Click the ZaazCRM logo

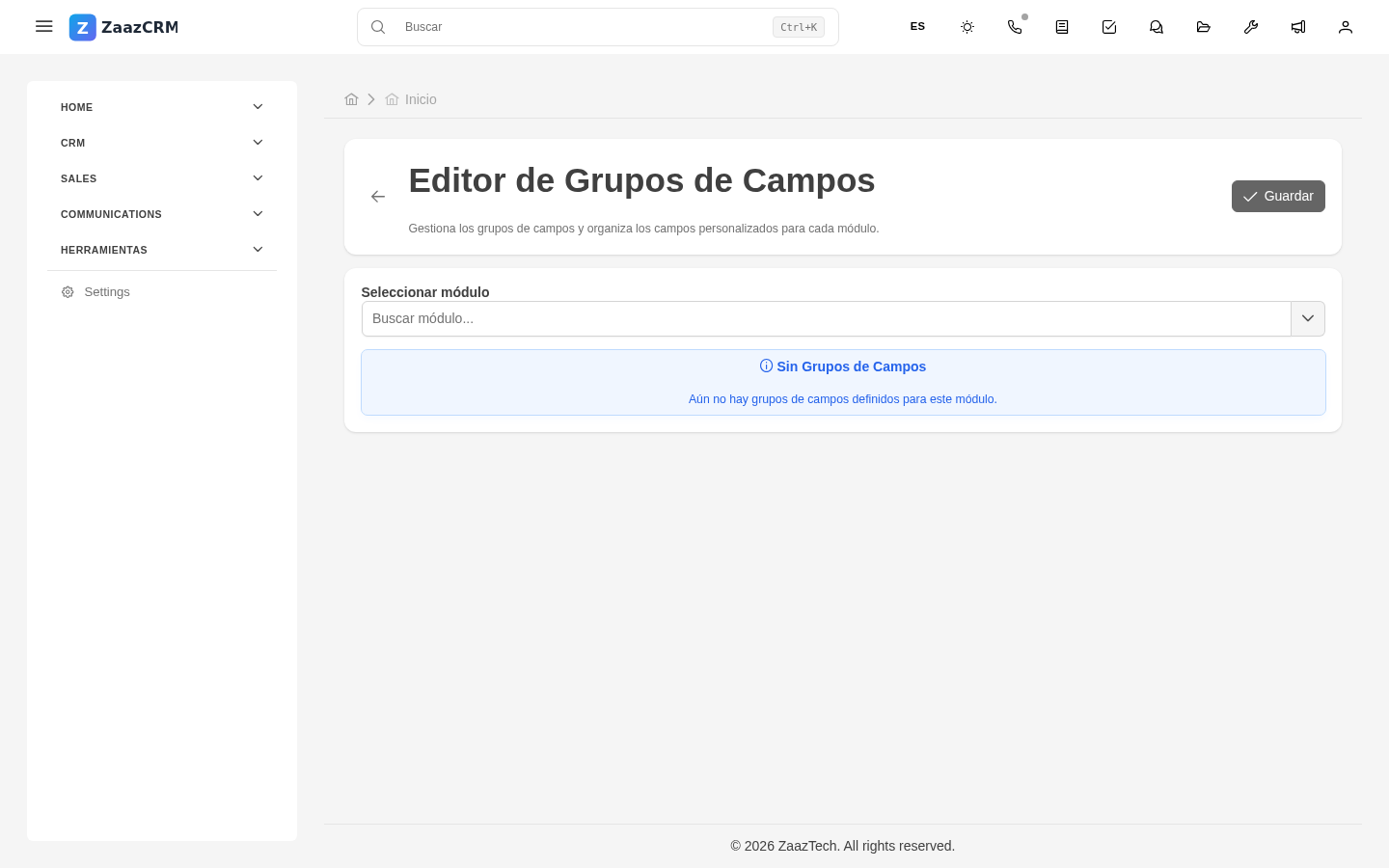[x=123, y=27]
